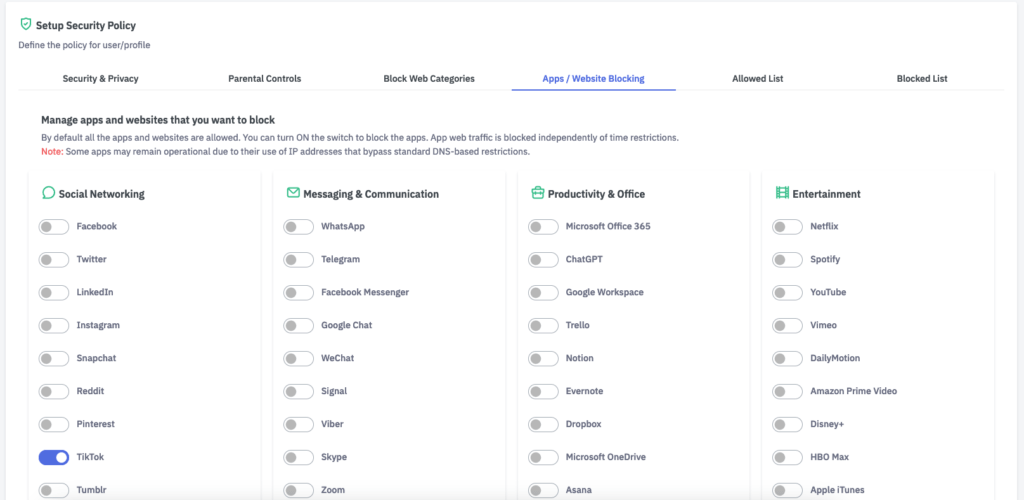The image size is (1024, 500).
Task: Turn on Instagram blocking
Action: click(x=54, y=326)
